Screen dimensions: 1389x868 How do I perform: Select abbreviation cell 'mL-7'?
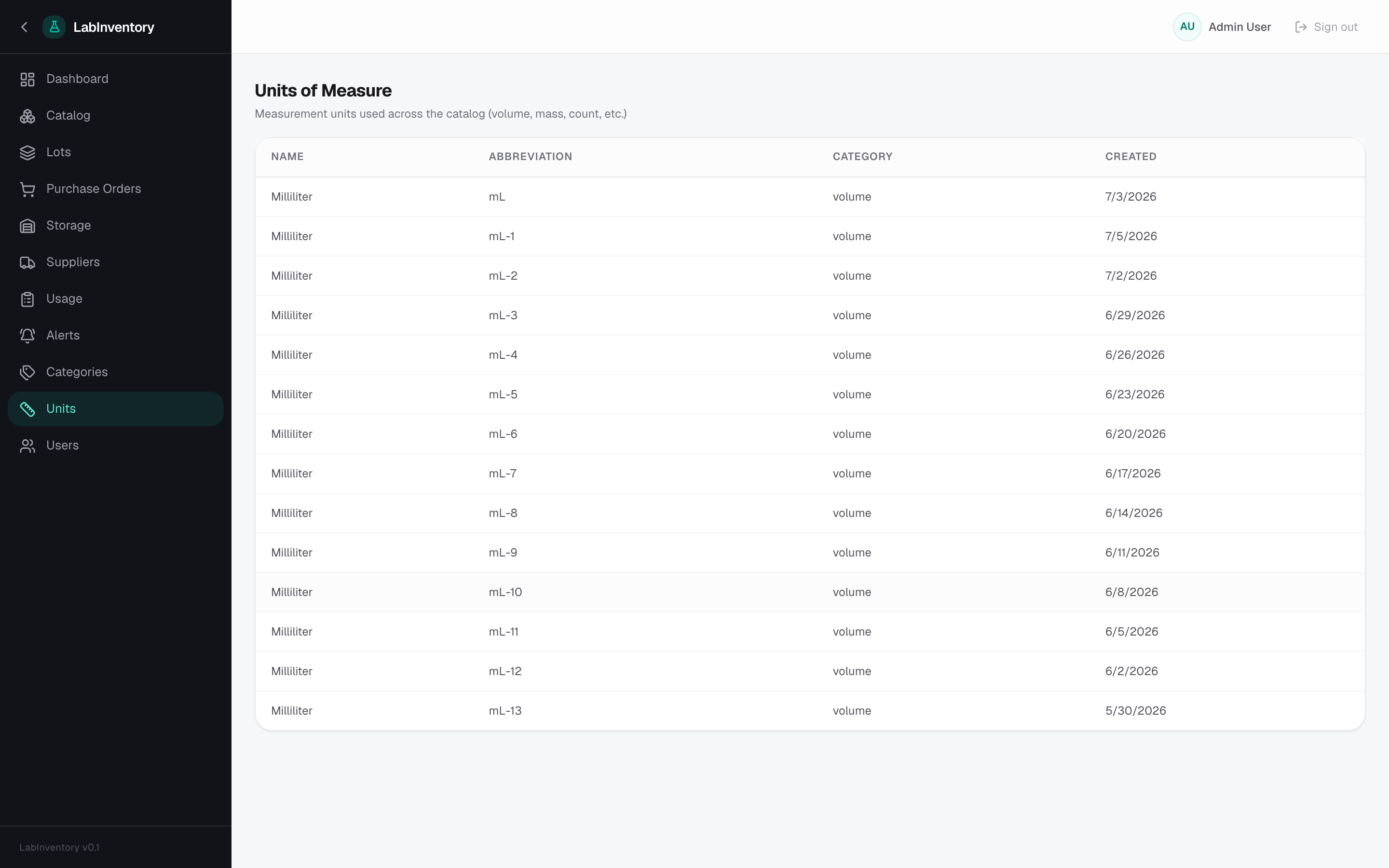pos(503,474)
